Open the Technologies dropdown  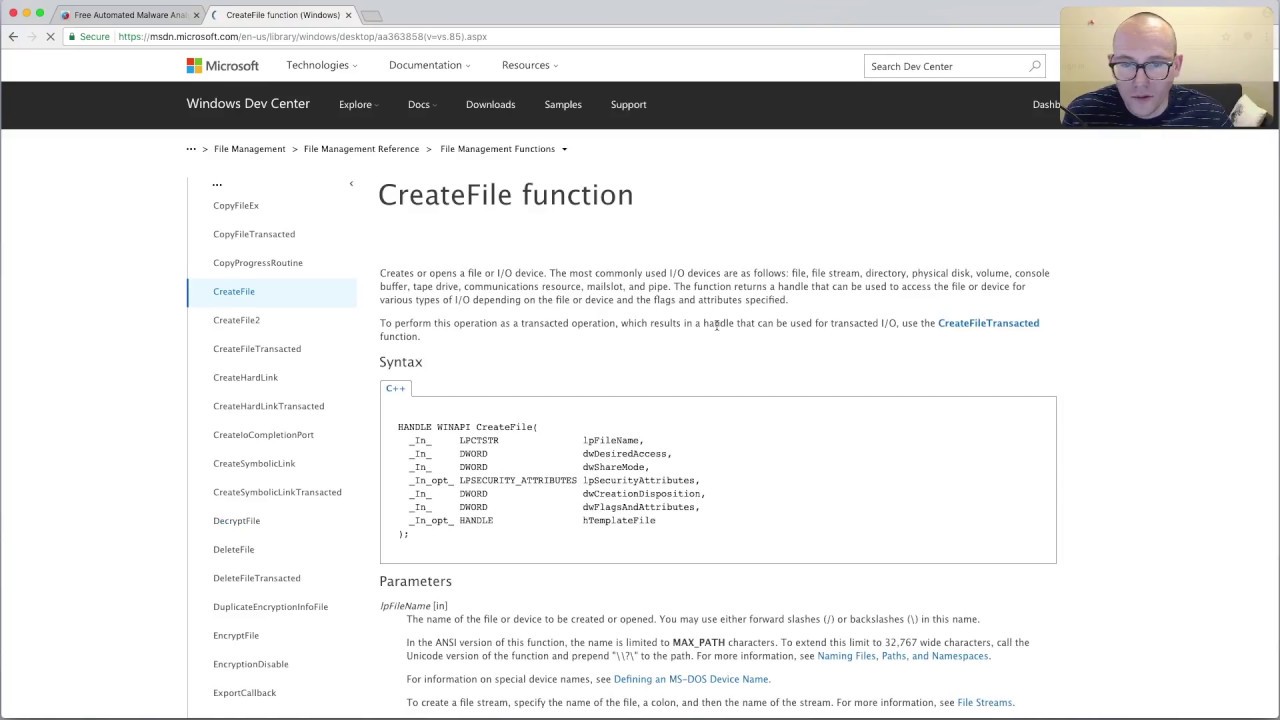322,66
